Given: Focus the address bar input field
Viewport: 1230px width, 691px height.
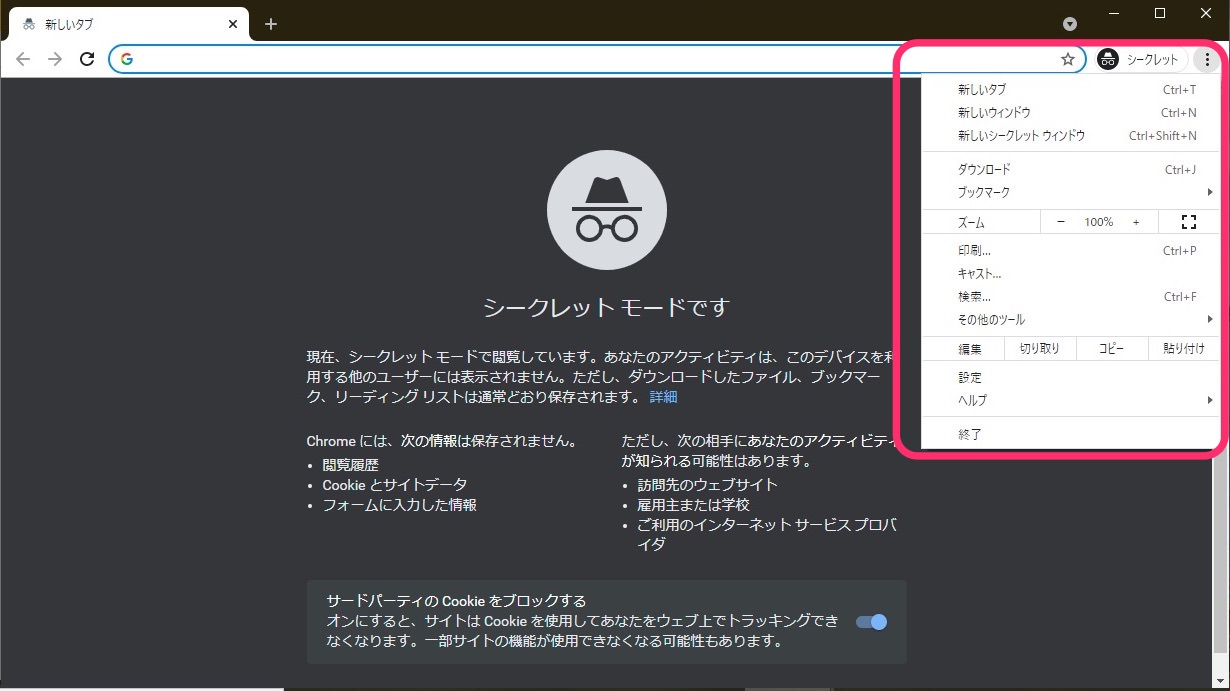Looking at the screenshot, I should 597,59.
